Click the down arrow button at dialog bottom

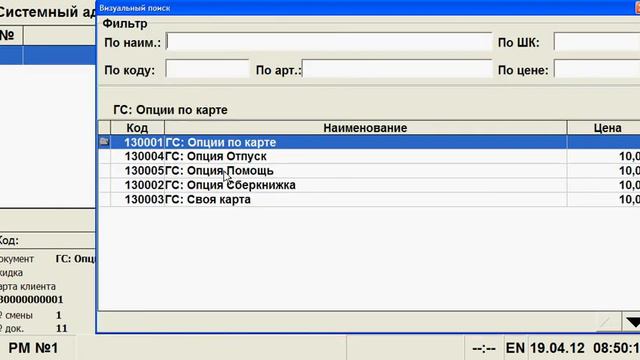(x=631, y=322)
